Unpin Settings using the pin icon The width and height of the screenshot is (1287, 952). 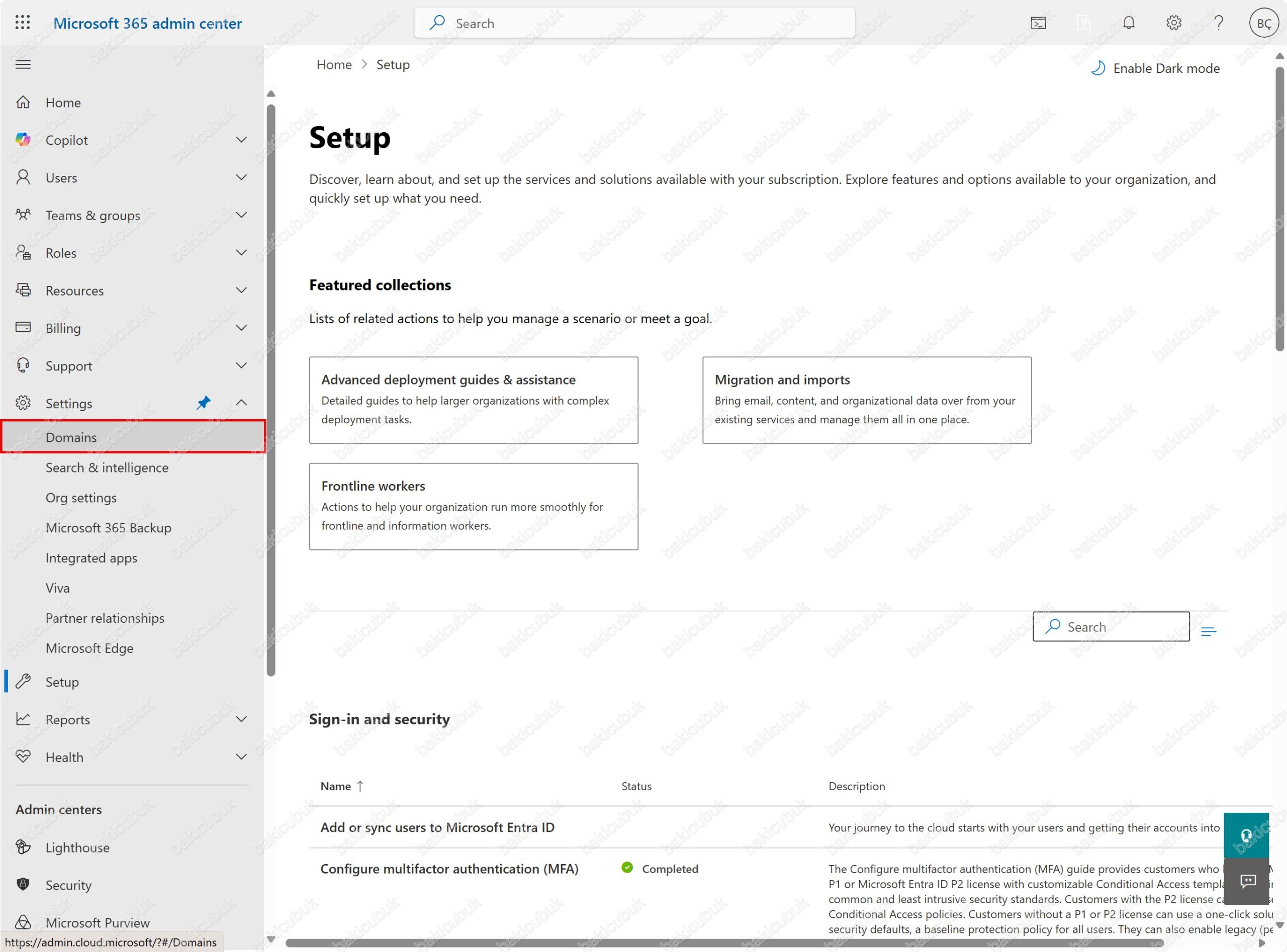click(x=203, y=403)
